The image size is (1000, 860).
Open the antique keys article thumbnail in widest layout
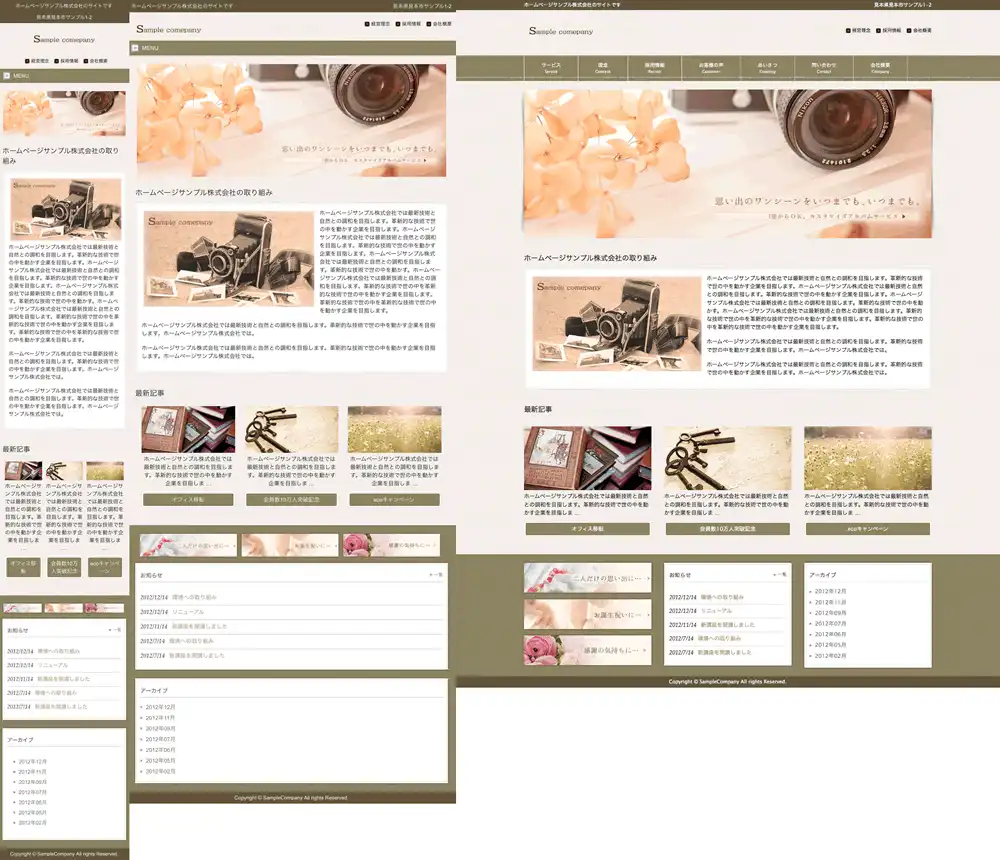point(727,458)
